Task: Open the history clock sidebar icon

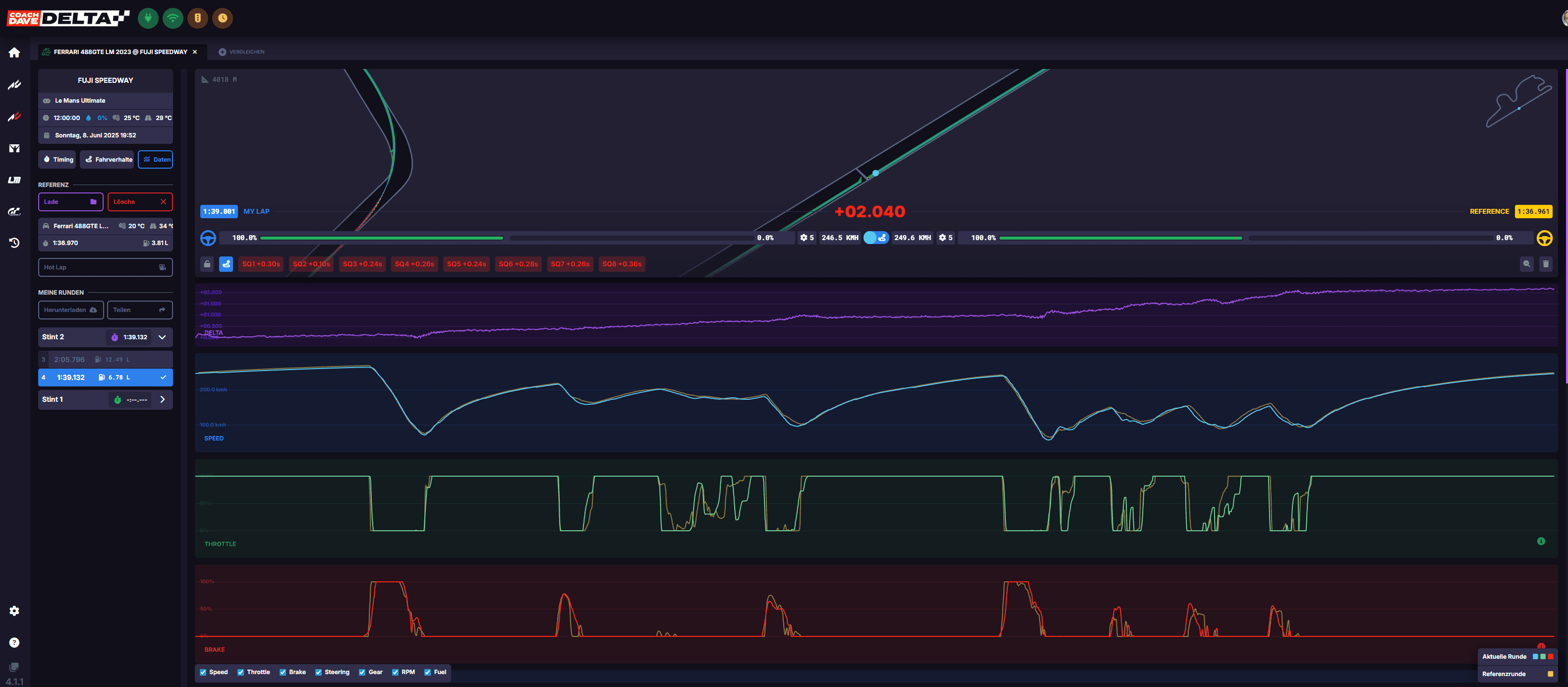Action: point(14,243)
